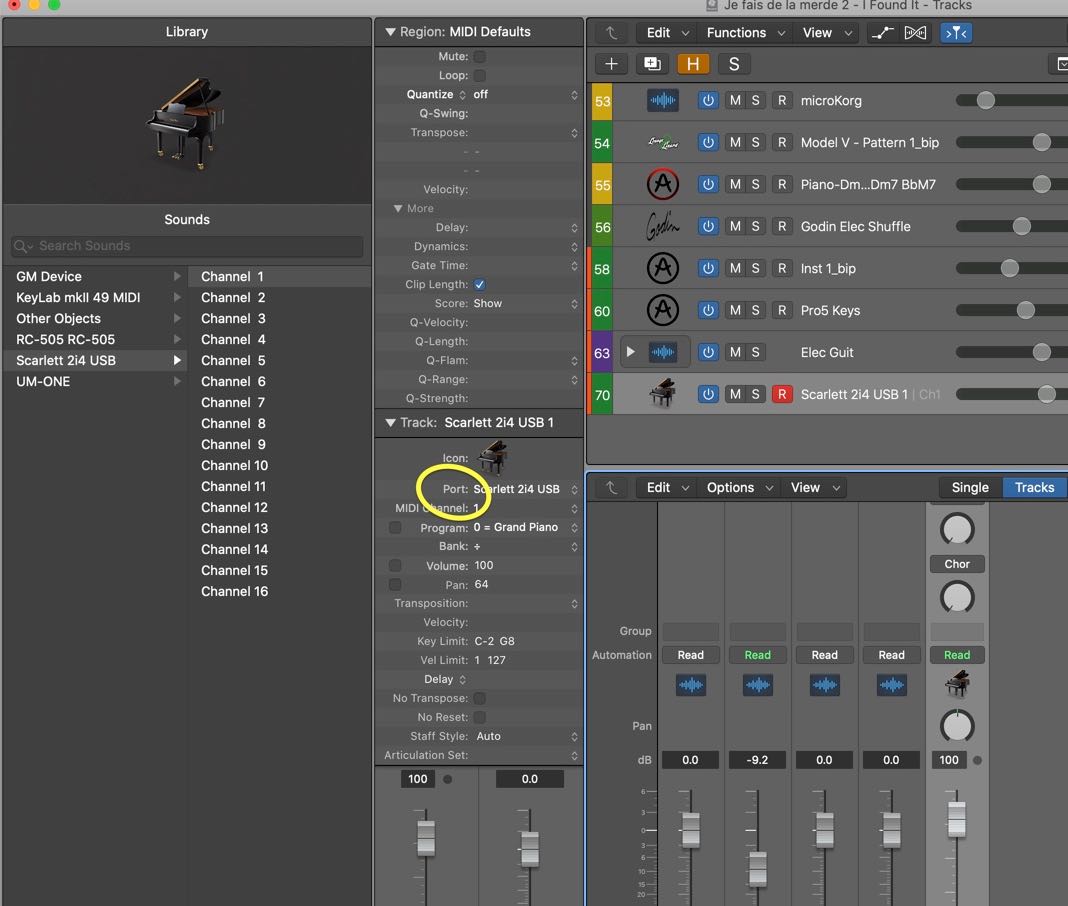Click the grand piano icon on track 70
Image resolution: width=1068 pixels, height=906 pixels.
[x=662, y=394]
